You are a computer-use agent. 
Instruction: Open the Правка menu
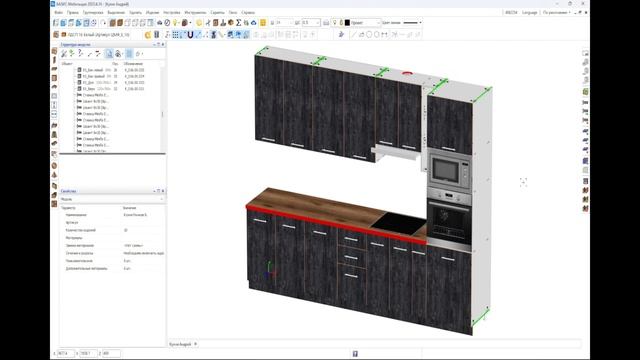(x=73, y=13)
